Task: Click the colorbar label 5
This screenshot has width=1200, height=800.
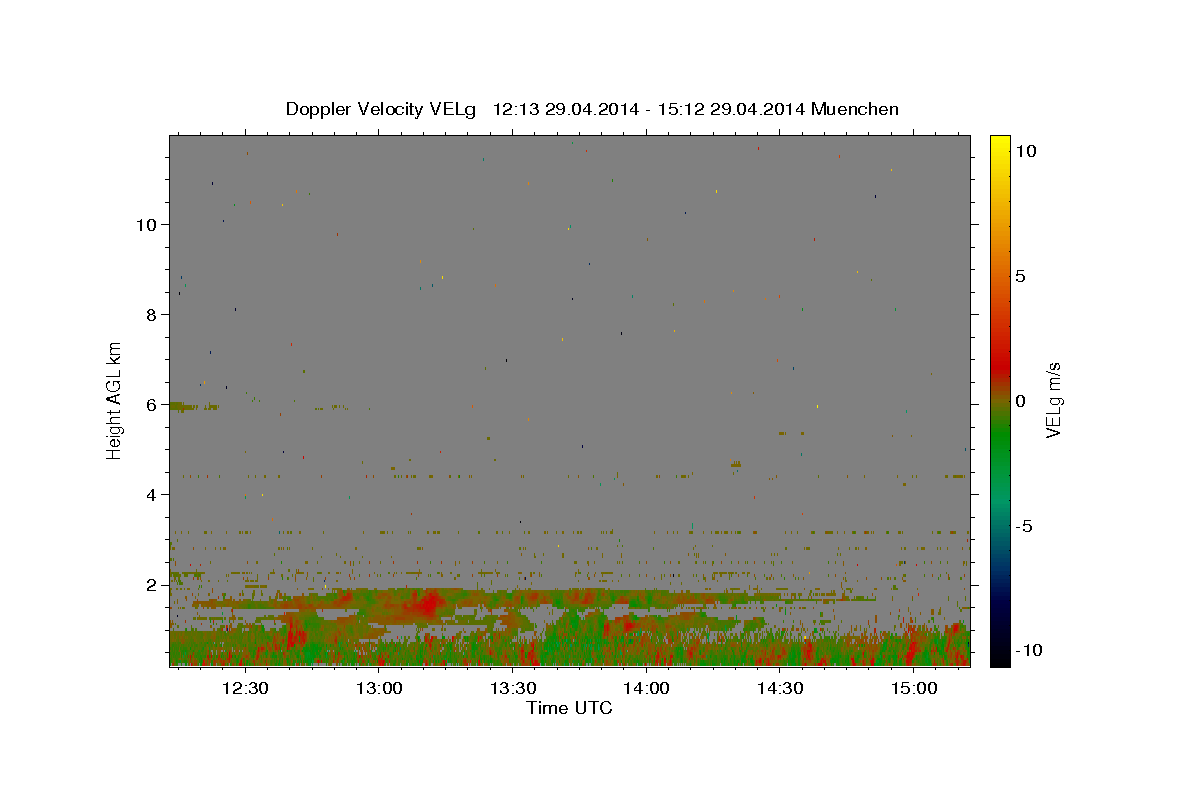Action: coord(1020,276)
